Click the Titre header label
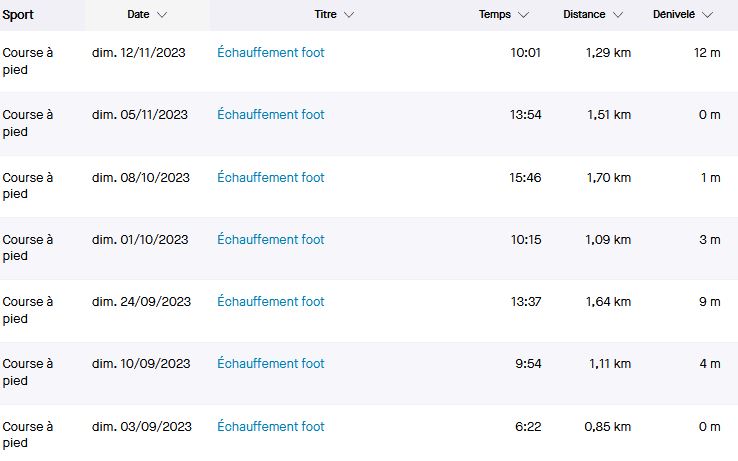 coord(325,15)
